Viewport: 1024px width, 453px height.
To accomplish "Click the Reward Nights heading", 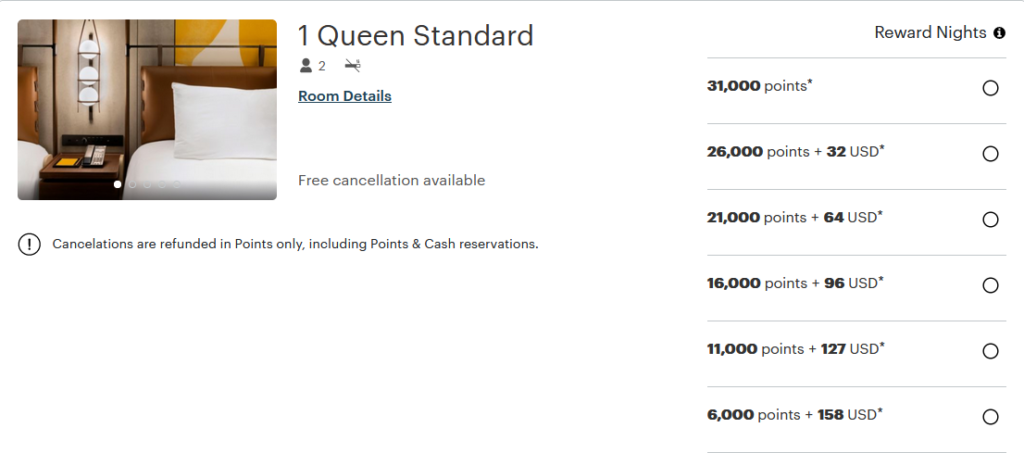I will (x=930, y=33).
